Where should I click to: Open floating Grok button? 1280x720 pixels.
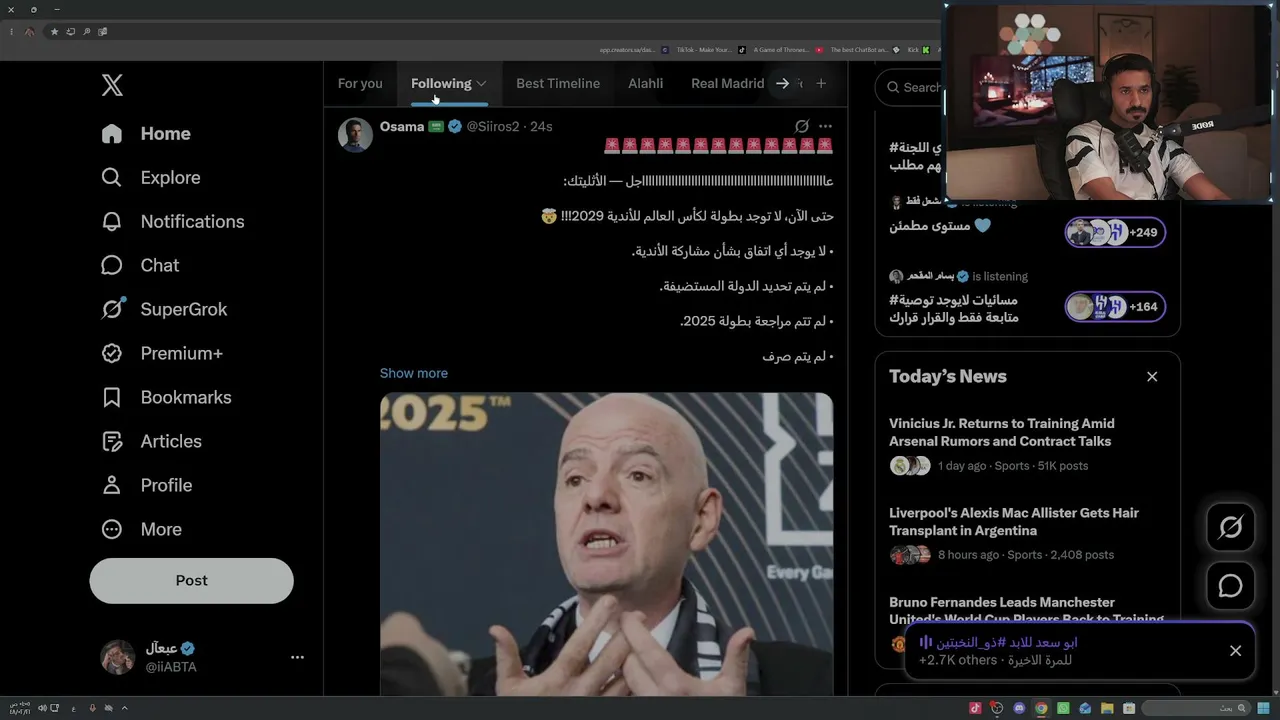point(1230,527)
